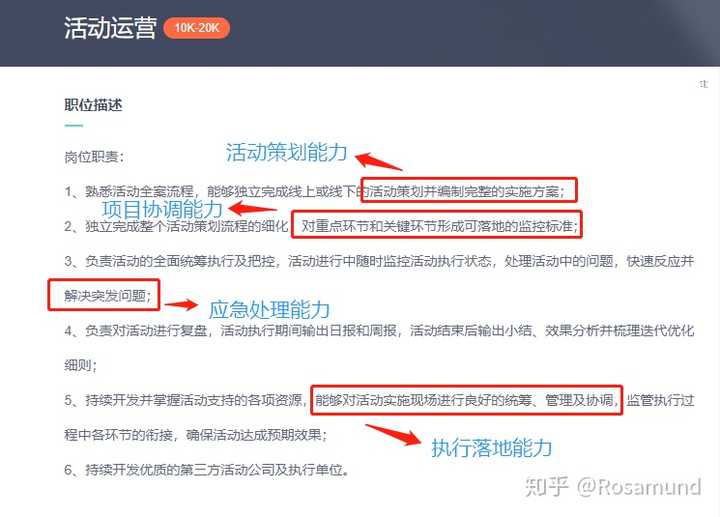This screenshot has height=517, width=720.
Task: Click the 职位描述 section heading
Action: pyautogui.click(x=93, y=105)
